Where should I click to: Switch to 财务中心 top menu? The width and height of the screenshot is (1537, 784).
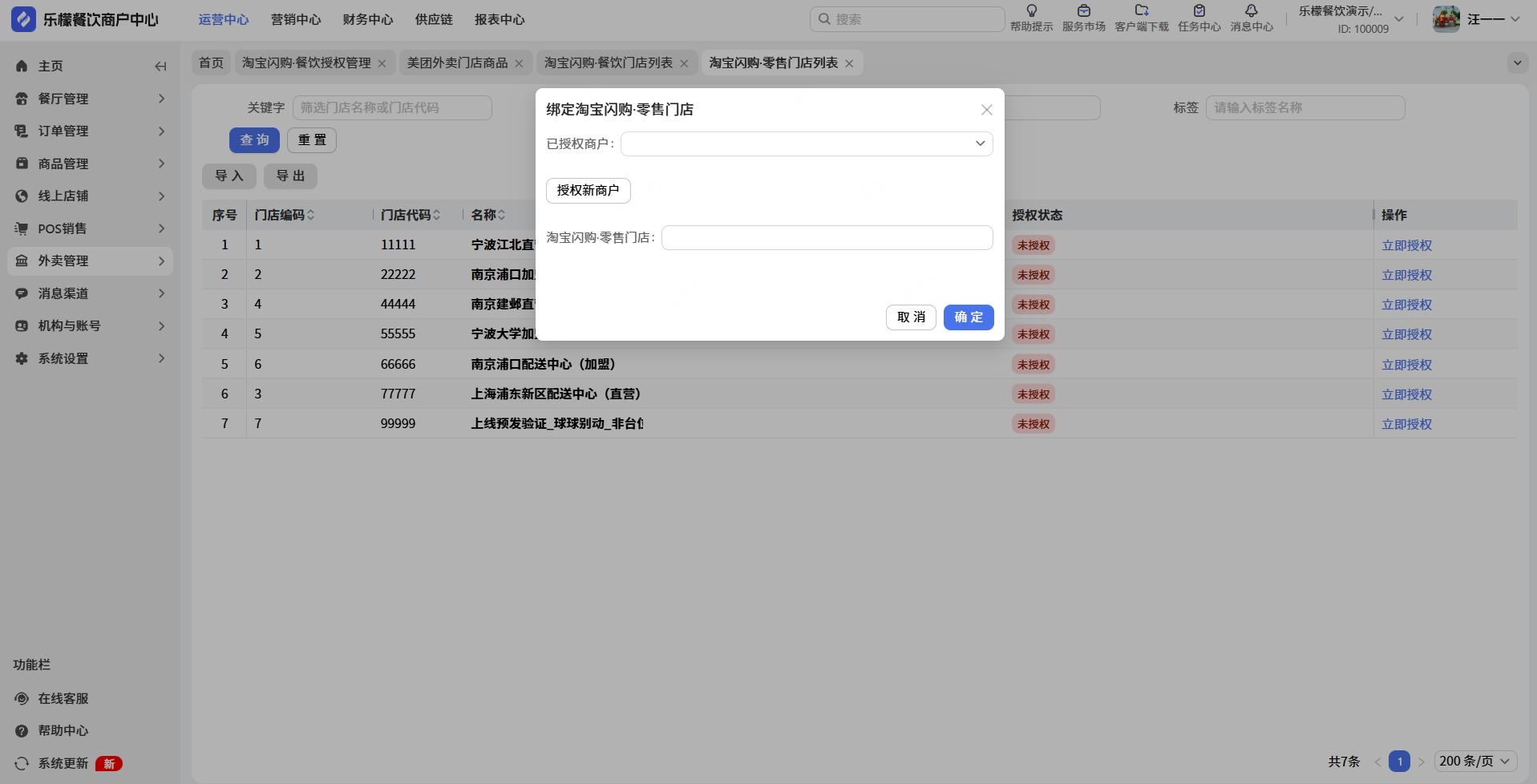(x=368, y=19)
